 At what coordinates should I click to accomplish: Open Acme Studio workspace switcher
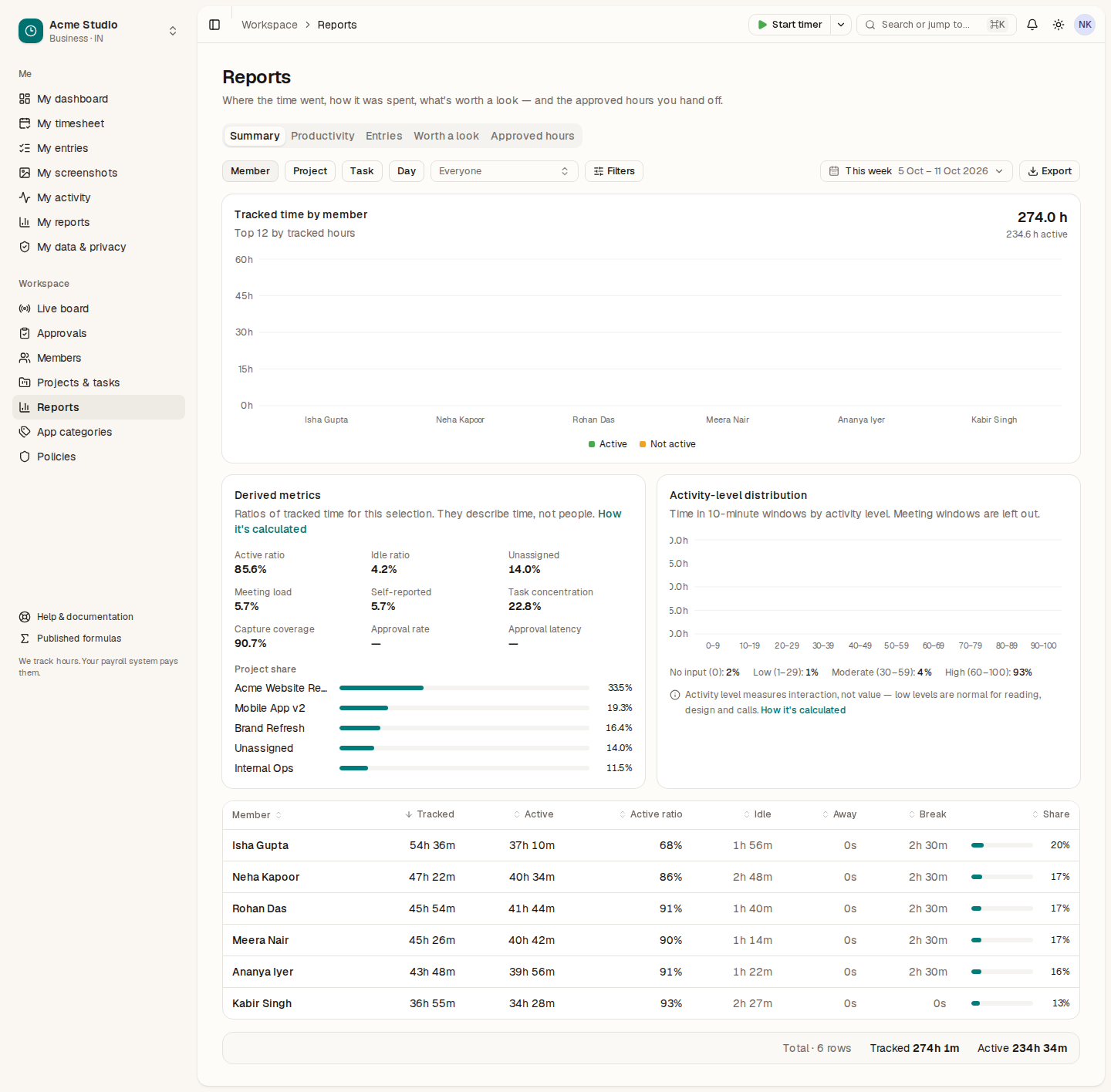point(99,31)
